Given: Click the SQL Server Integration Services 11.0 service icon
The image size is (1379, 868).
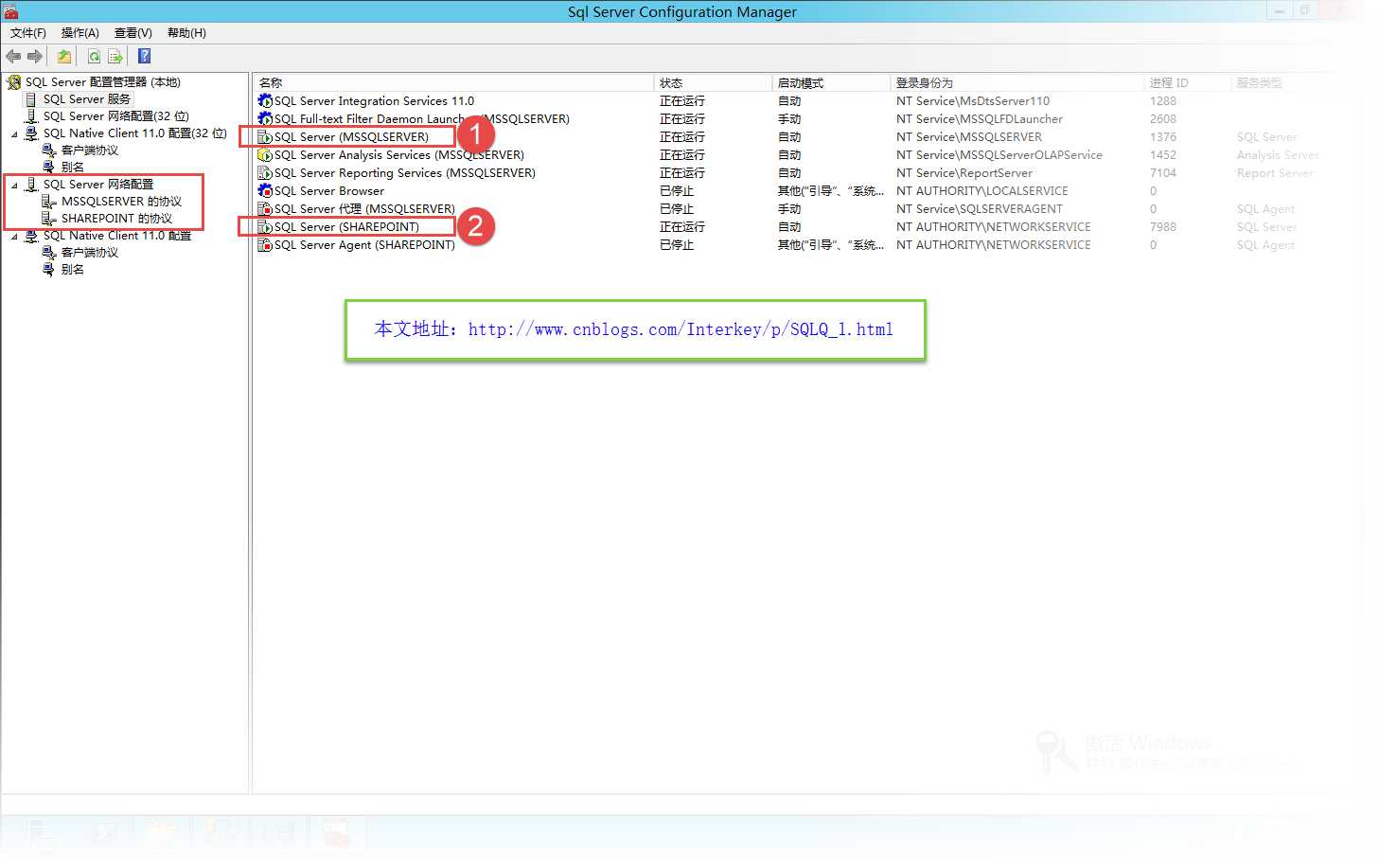Looking at the screenshot, I should pos(265,100).
